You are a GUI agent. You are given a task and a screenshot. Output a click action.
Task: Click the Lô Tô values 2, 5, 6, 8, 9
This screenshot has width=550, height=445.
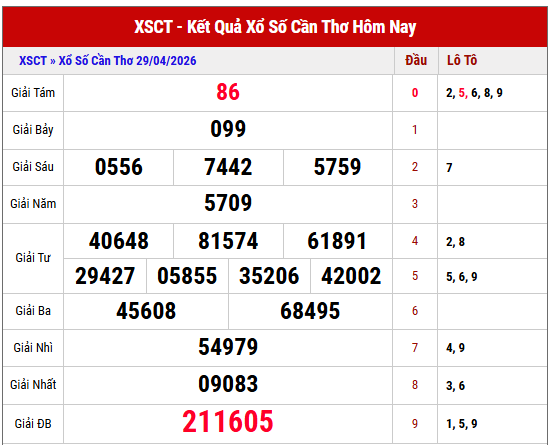click(x=474, y=93)
